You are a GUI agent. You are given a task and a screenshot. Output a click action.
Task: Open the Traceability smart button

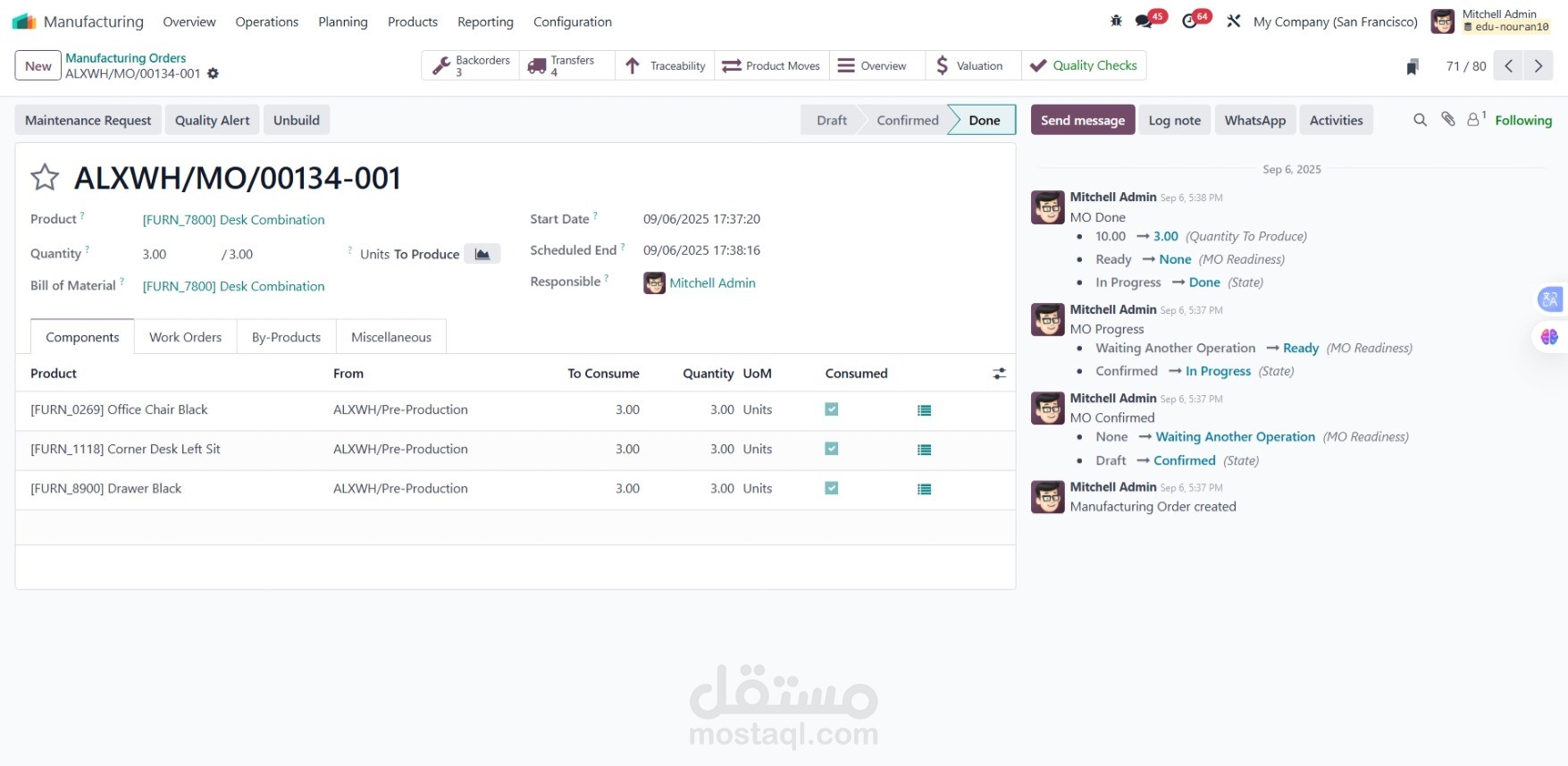pyautogui.click(x=666, y=66)
